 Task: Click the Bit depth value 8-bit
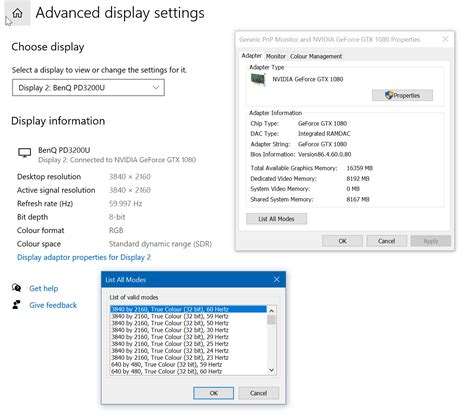pyautogui.click(x=117, y=217)
